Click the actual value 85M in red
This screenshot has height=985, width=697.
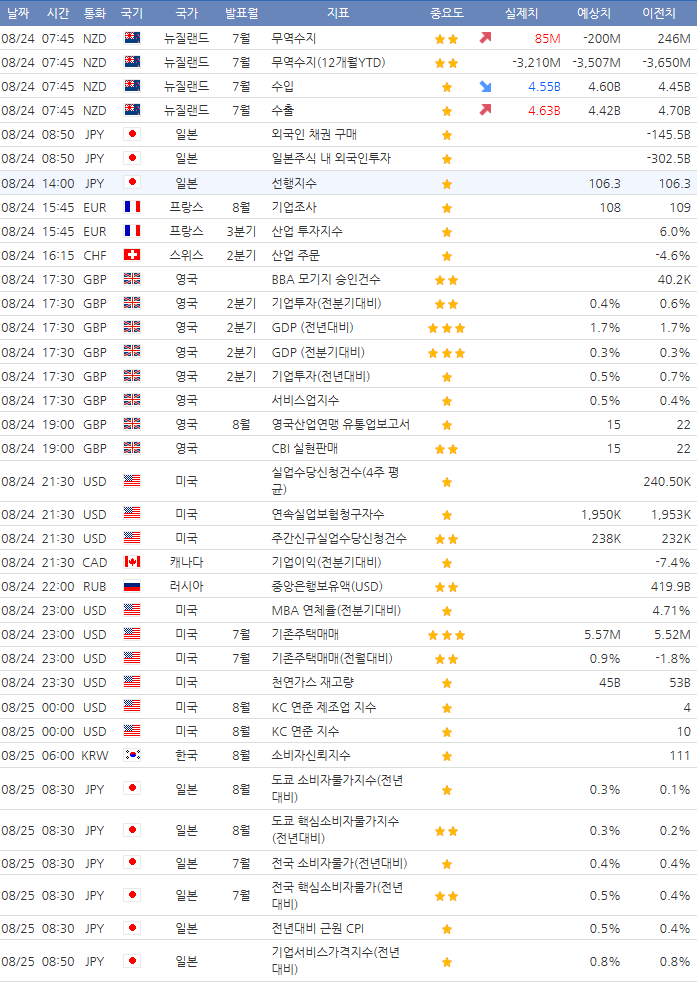coord(548,38)
